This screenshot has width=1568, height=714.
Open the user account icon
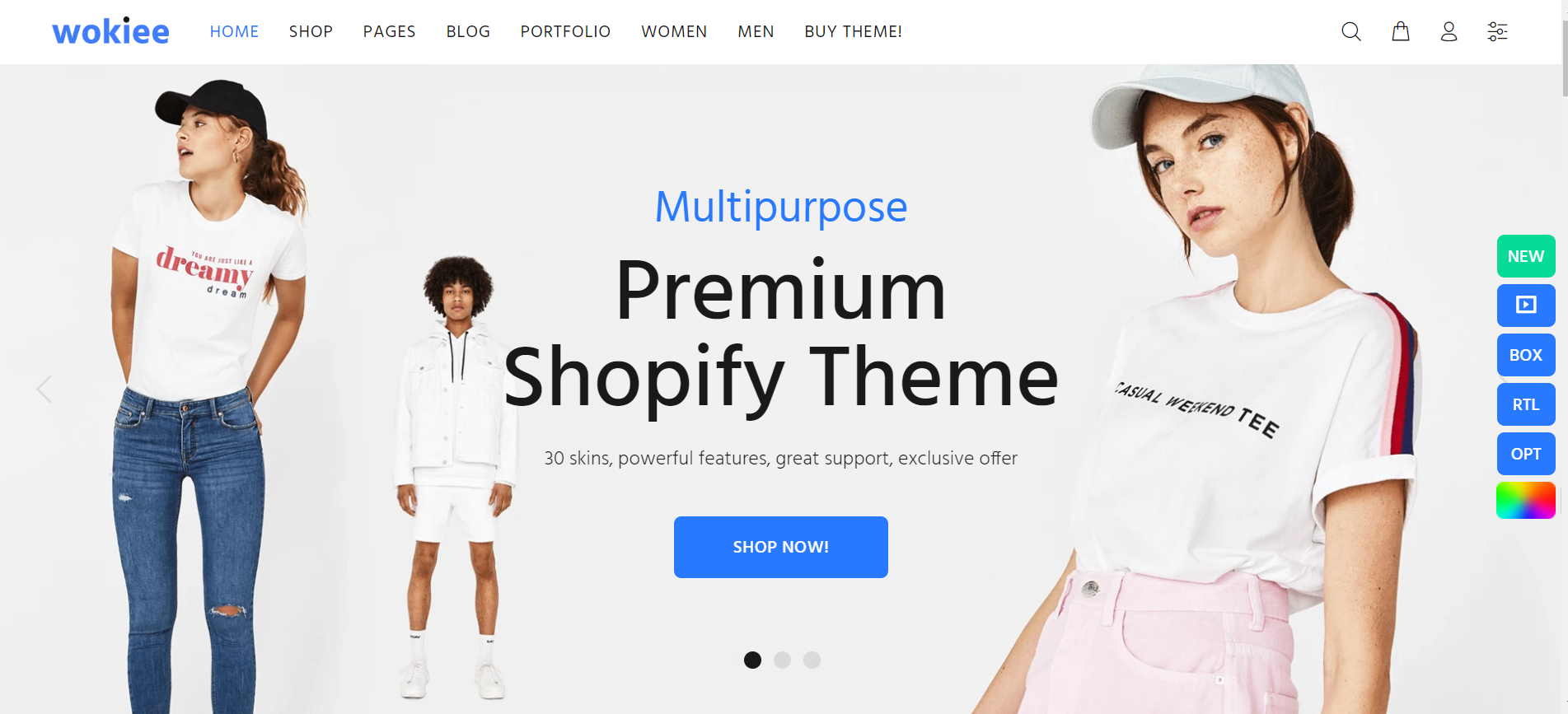pos(1449,31)
